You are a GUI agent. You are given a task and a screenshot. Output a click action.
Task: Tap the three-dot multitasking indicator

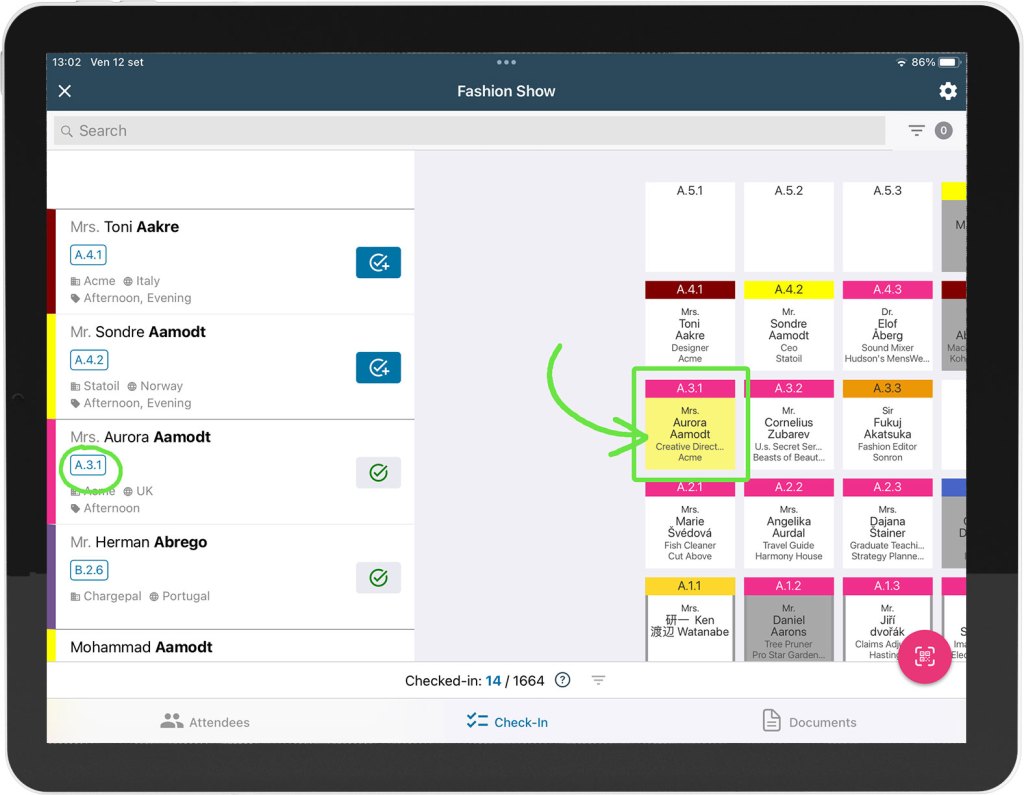tap(506, 62)
